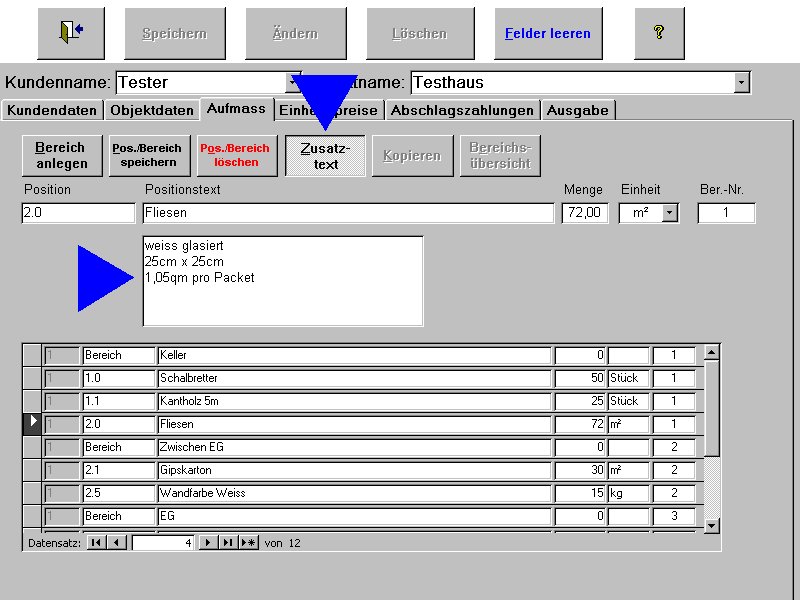This screenshot has height=600, width=800.
Task: Open the Einheit unit dropdown
Action: point(669,213)
